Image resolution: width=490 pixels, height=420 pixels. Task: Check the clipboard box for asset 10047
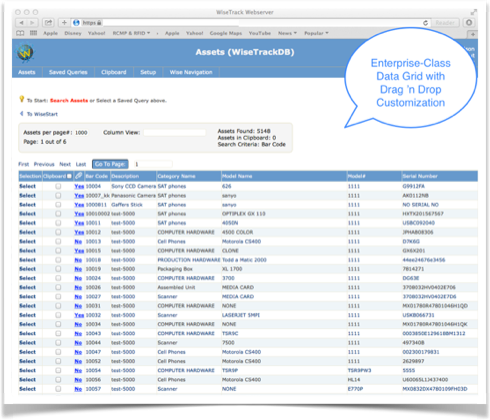point(58,352)
